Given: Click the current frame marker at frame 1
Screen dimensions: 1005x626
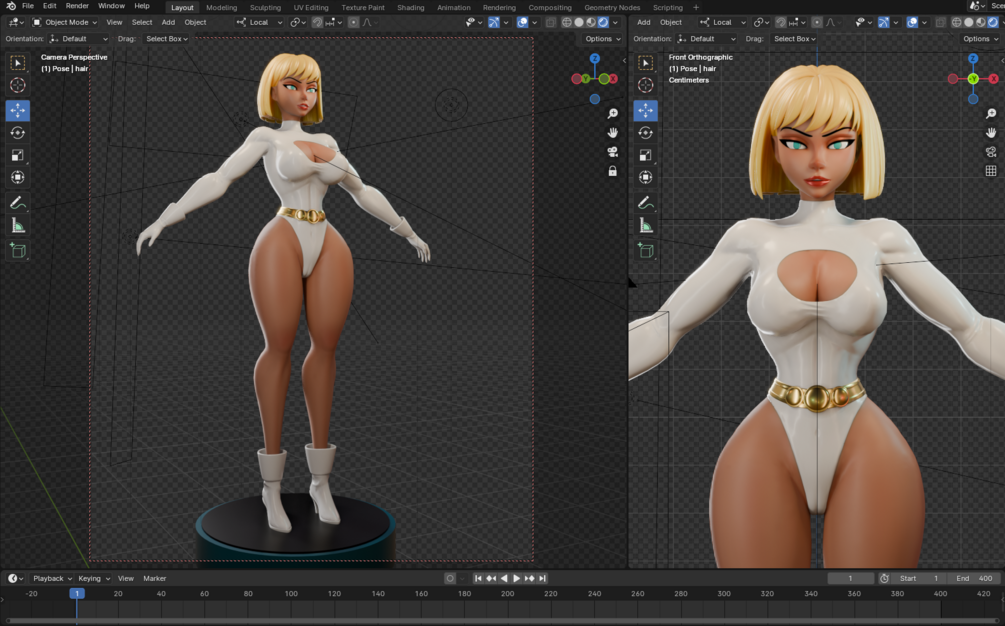Looking at the screenshot, I should pos(77,593).
